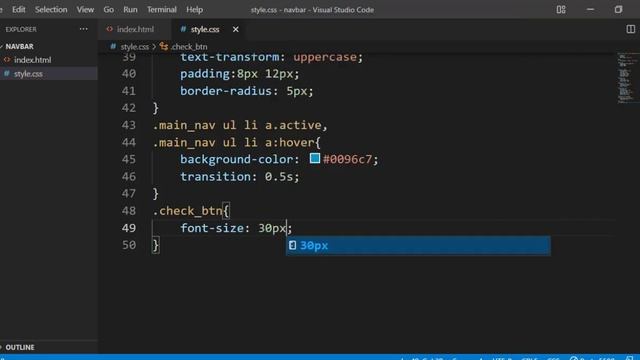
Task: Split the editor to the right
Action: point(630,29)
